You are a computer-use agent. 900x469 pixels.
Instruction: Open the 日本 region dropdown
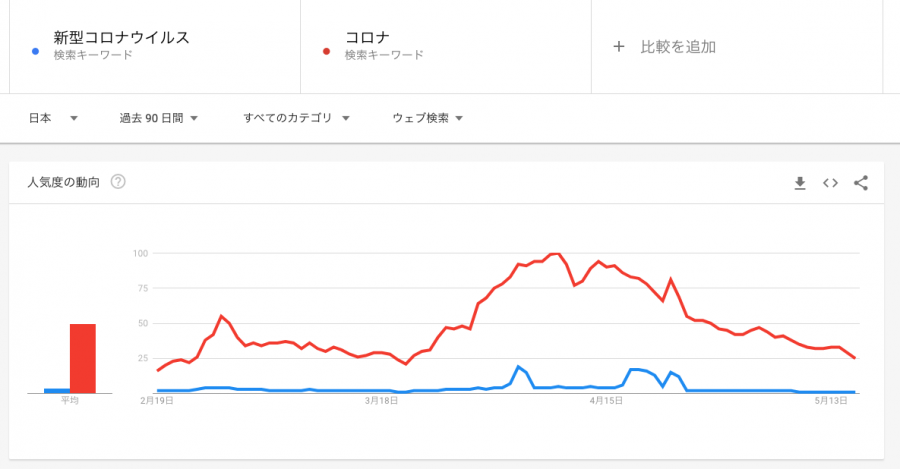[x=53, y=118]
